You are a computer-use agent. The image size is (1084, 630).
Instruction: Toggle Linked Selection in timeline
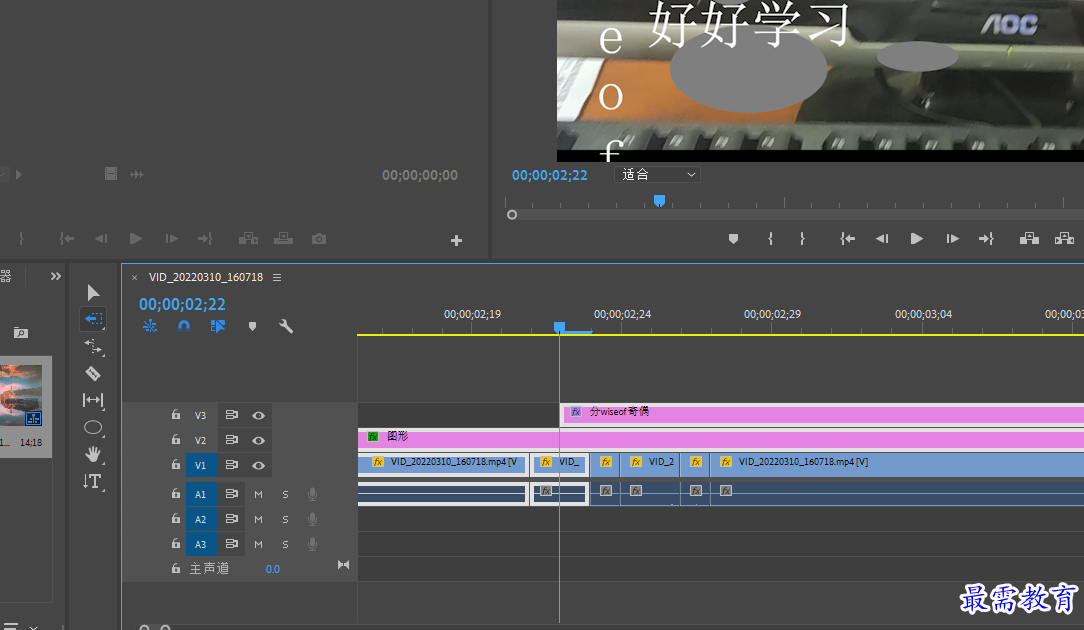click(218, 326)
